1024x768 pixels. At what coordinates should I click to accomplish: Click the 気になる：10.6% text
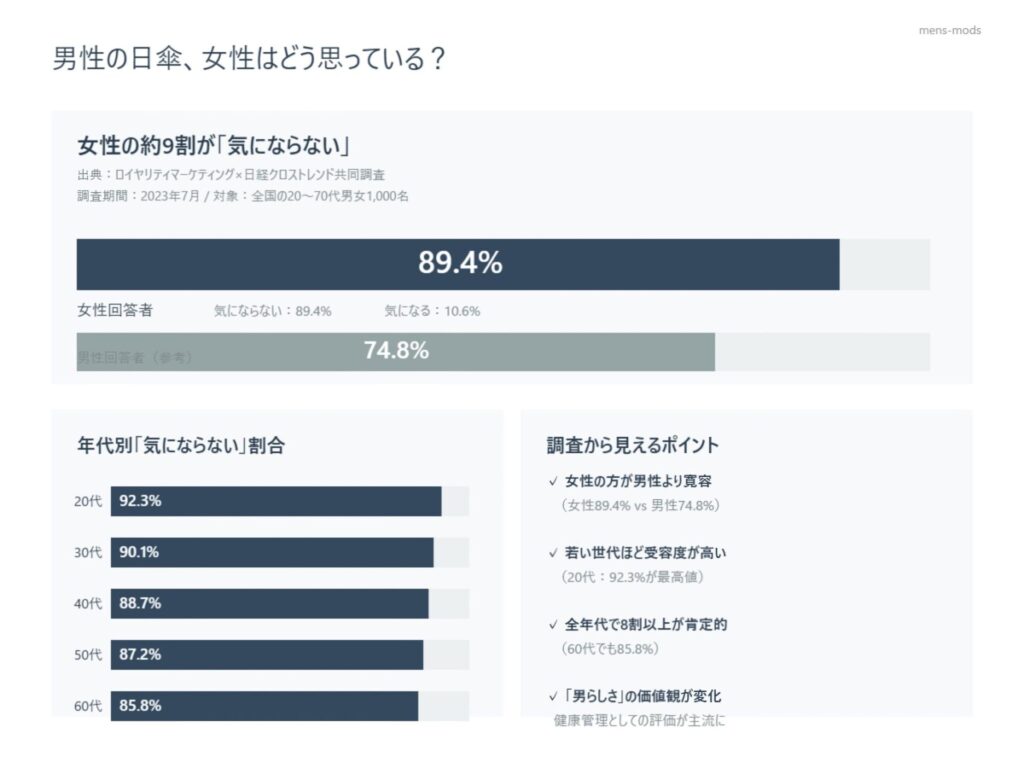coord(432,311)
